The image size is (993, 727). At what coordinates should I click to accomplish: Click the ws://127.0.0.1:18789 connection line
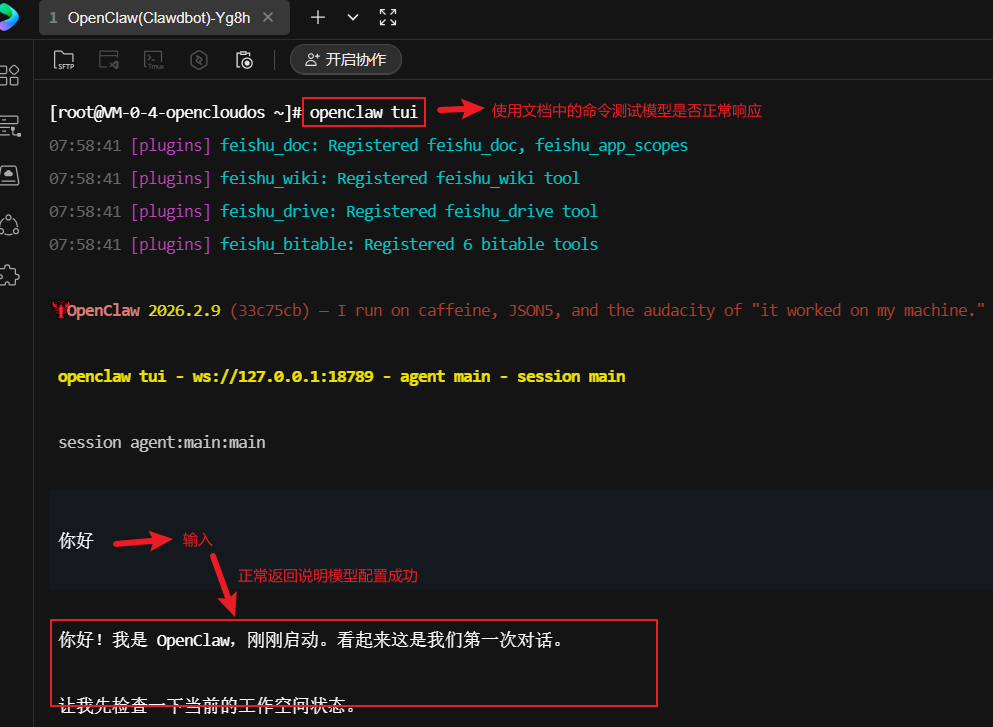[341, 377]
